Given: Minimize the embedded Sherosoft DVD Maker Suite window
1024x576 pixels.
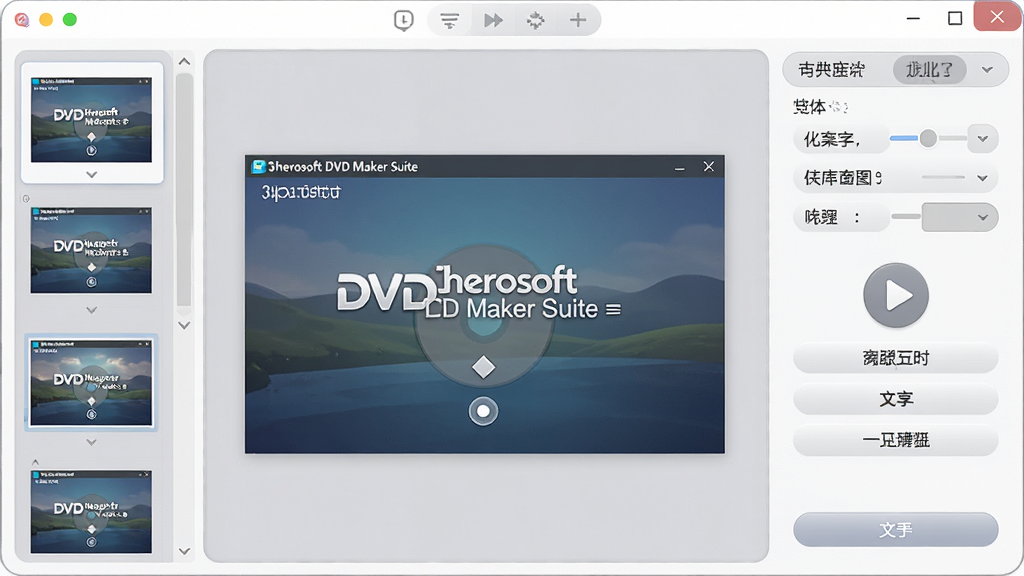Looking at the screenshot, I should [x=680, y=168].
